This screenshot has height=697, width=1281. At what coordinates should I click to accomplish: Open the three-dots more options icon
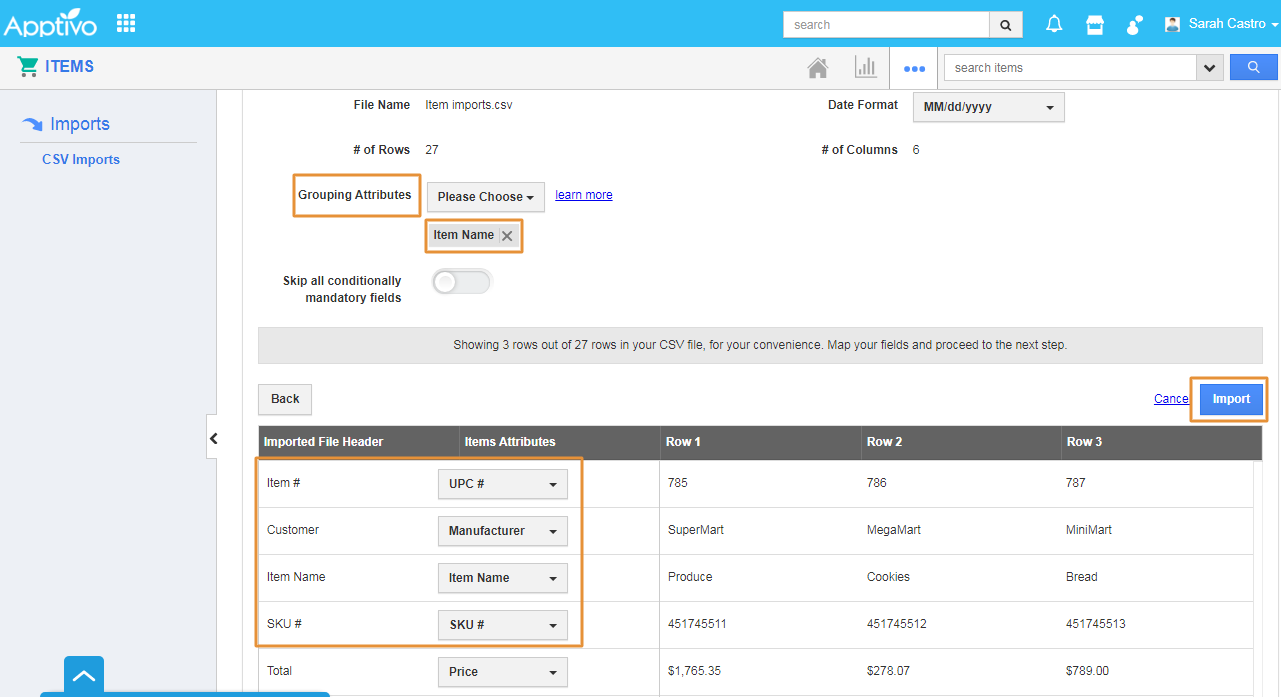pyautogui.click(x=914, y=69)
